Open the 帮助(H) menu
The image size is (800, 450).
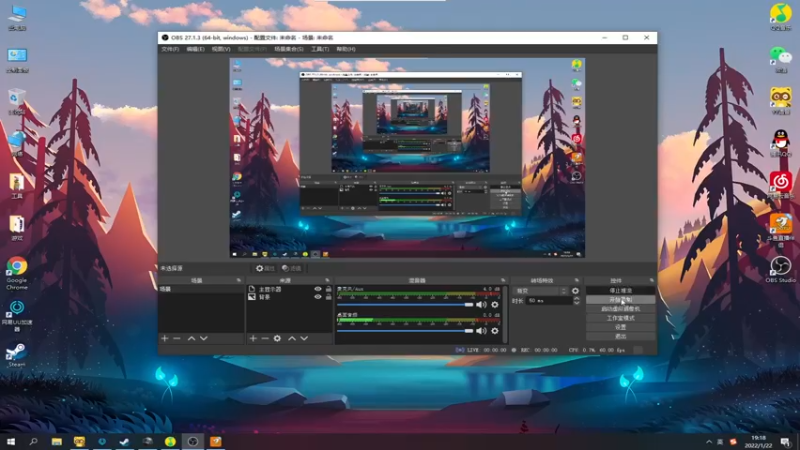pyautogui.click(x=345, y=49)
